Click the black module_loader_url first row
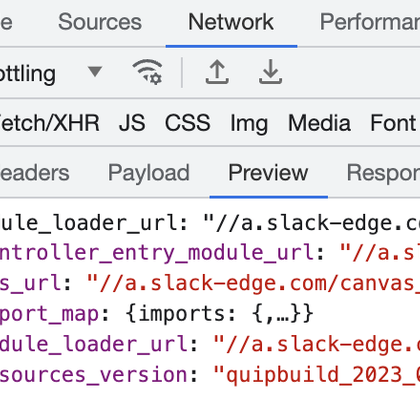 [210, 222]
